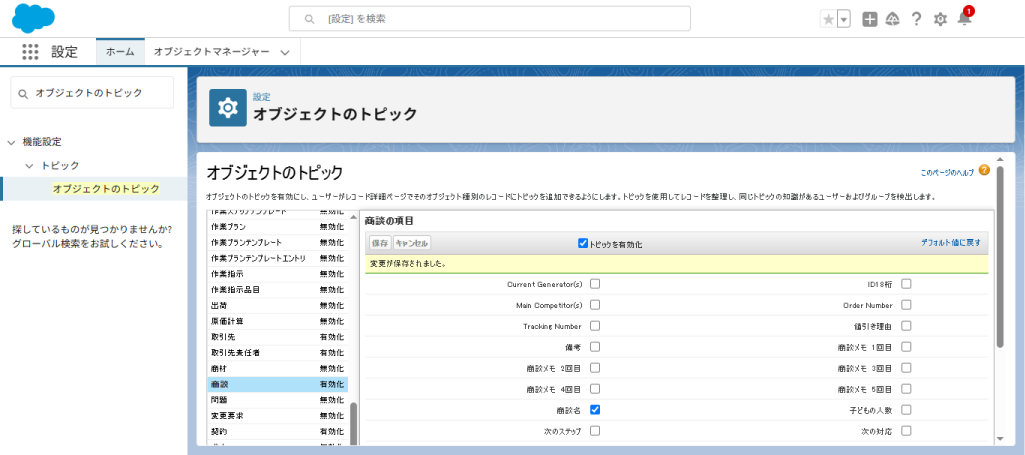Select 商材 in the object list

tap(278, 369)
